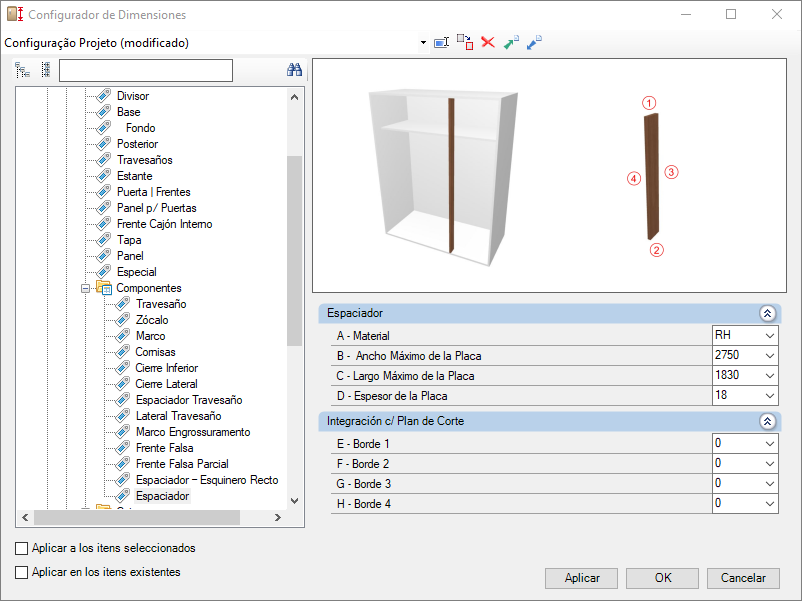Click the Componentes folder icon
Screen dimensions: 802x601
click(104, 288)
